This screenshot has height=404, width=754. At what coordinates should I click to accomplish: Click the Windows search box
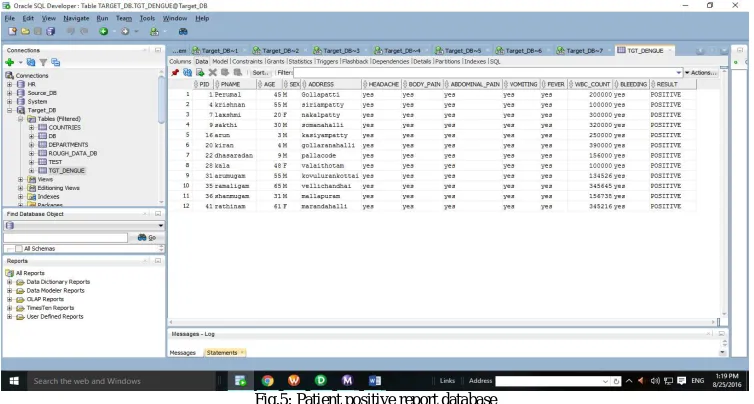tap(121, 381)
